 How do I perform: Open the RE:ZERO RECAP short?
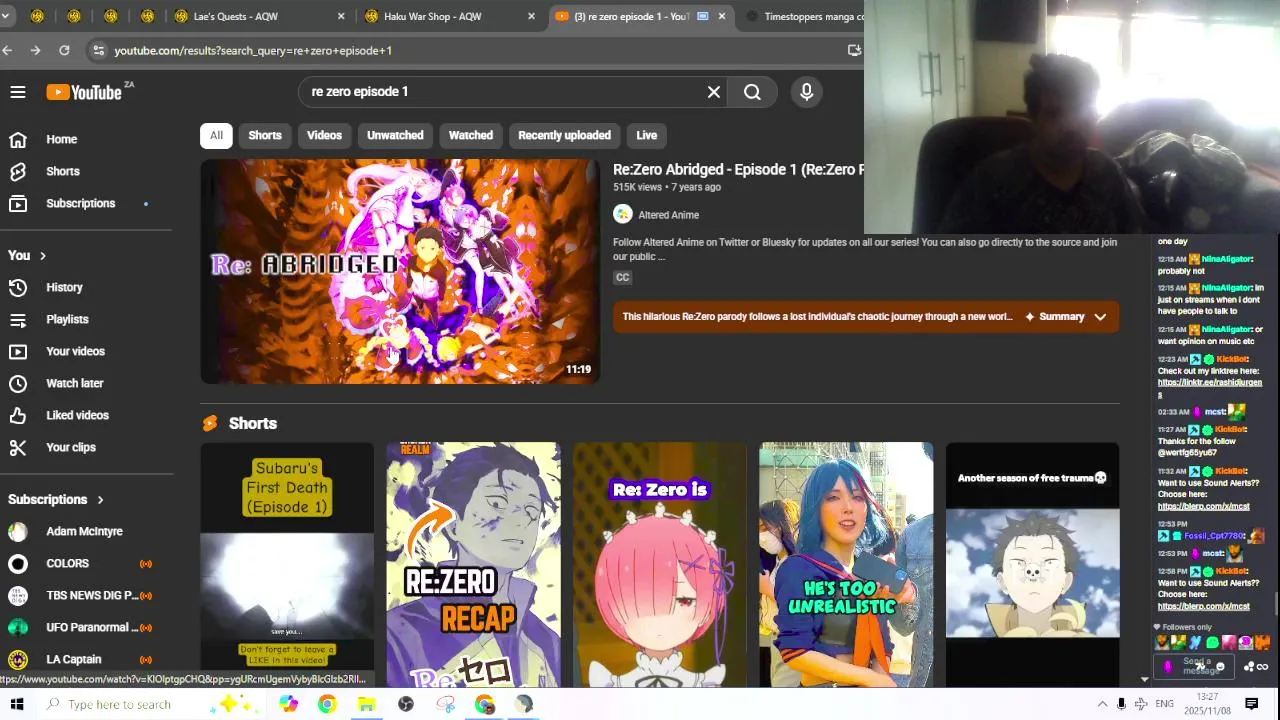pos(473,565)
